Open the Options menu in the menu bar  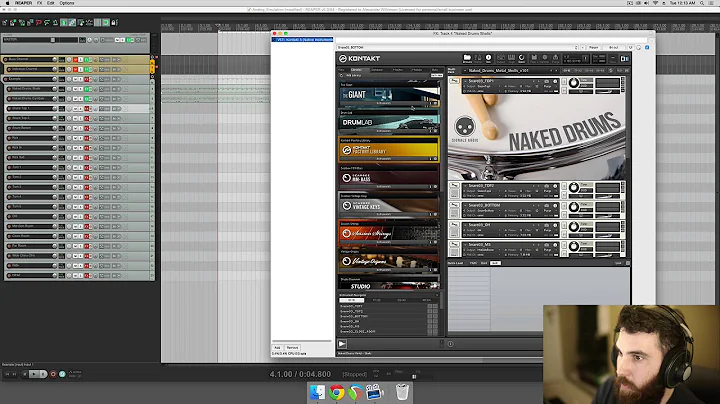tap(67, 3)
